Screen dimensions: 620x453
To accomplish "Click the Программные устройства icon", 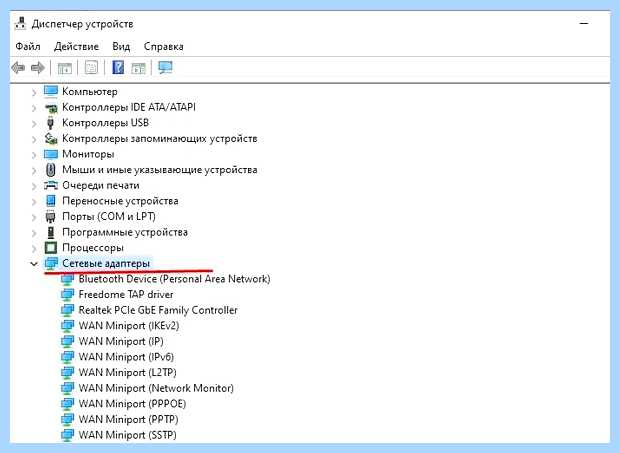I will pos(51,232).
